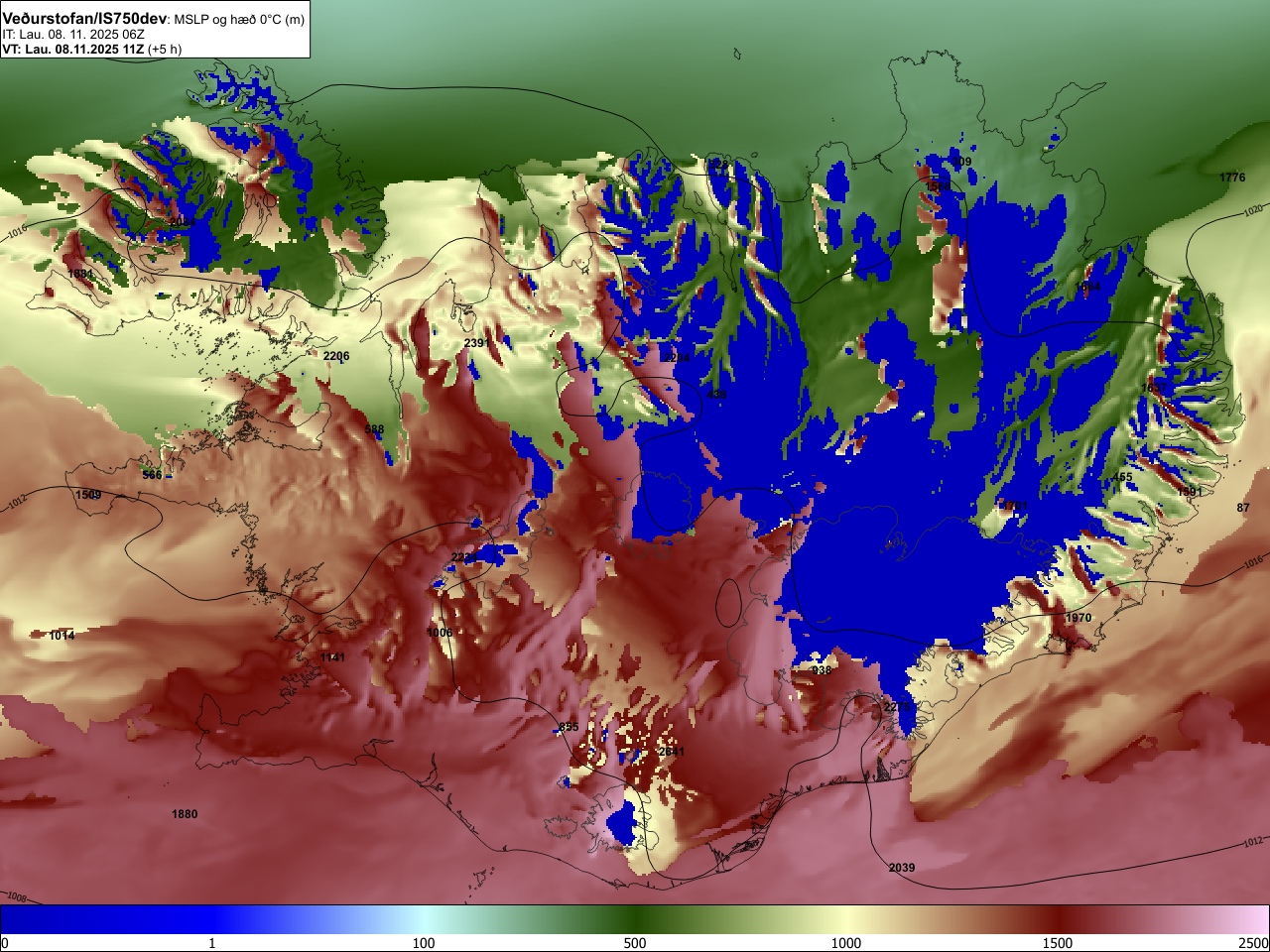Click the map value 1141
Viewport: 1270px width, 952px height.
pyautogui.click(x=333, y=657)
